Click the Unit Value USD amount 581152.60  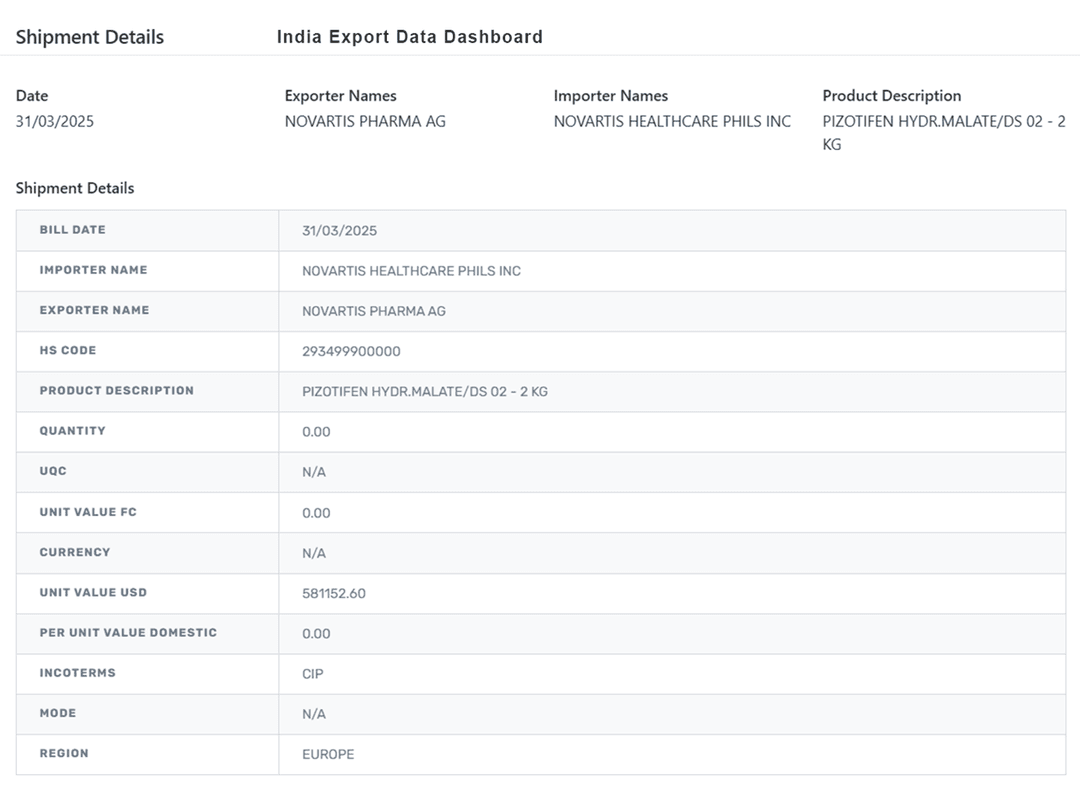tap(334, 594)
